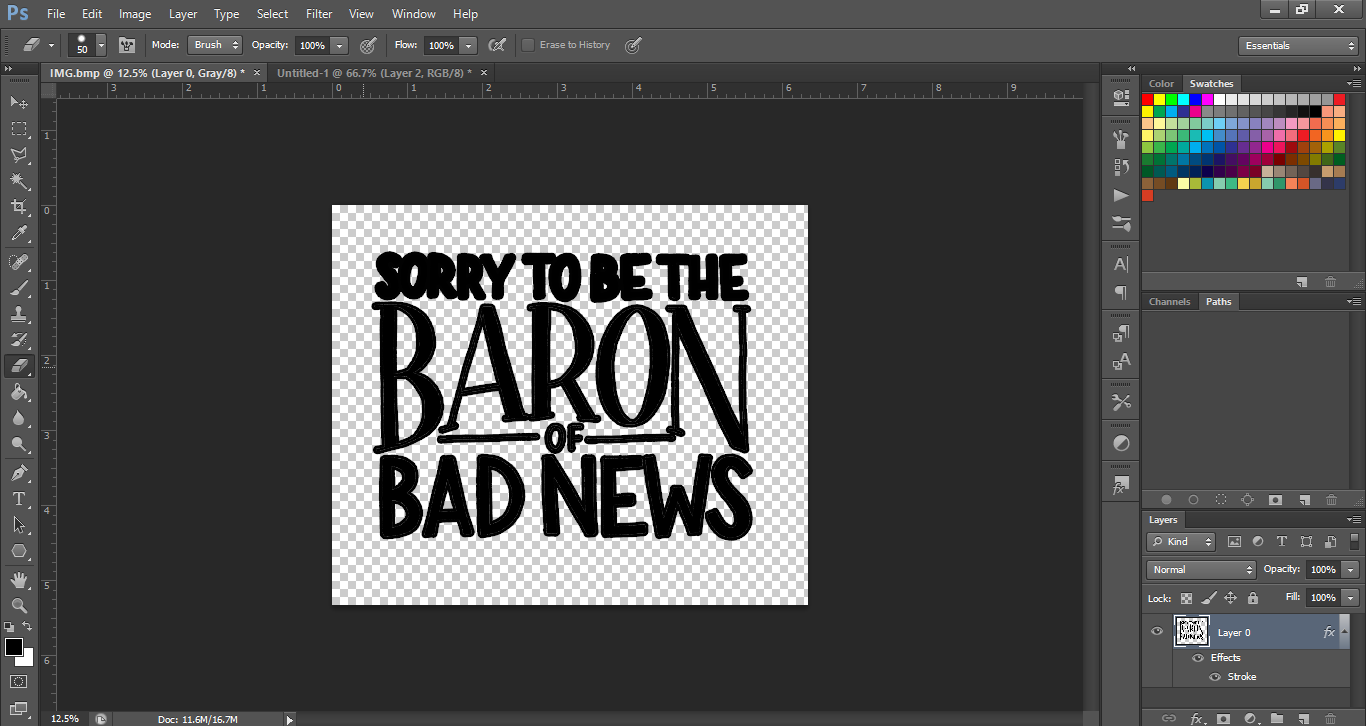Select the Crop tool

[19, 207]
